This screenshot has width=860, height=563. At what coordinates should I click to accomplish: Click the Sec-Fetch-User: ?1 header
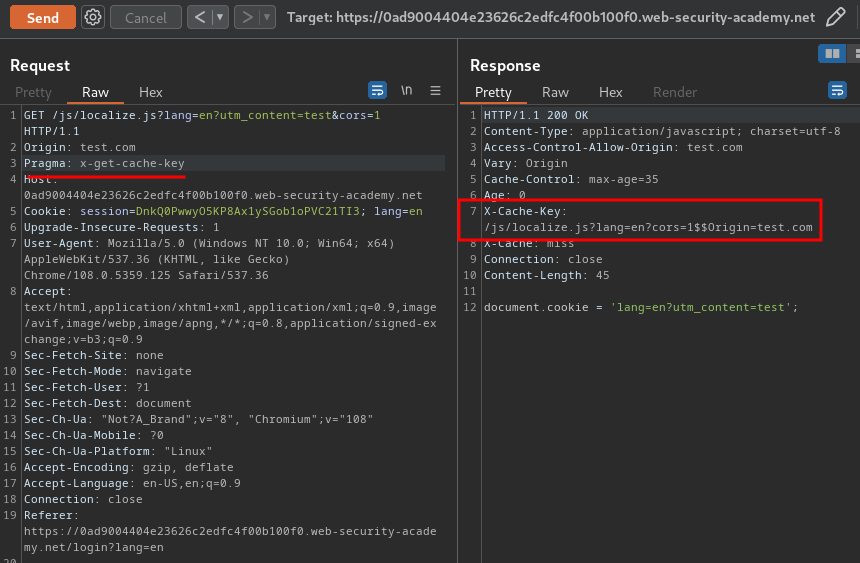click(86, 387)
